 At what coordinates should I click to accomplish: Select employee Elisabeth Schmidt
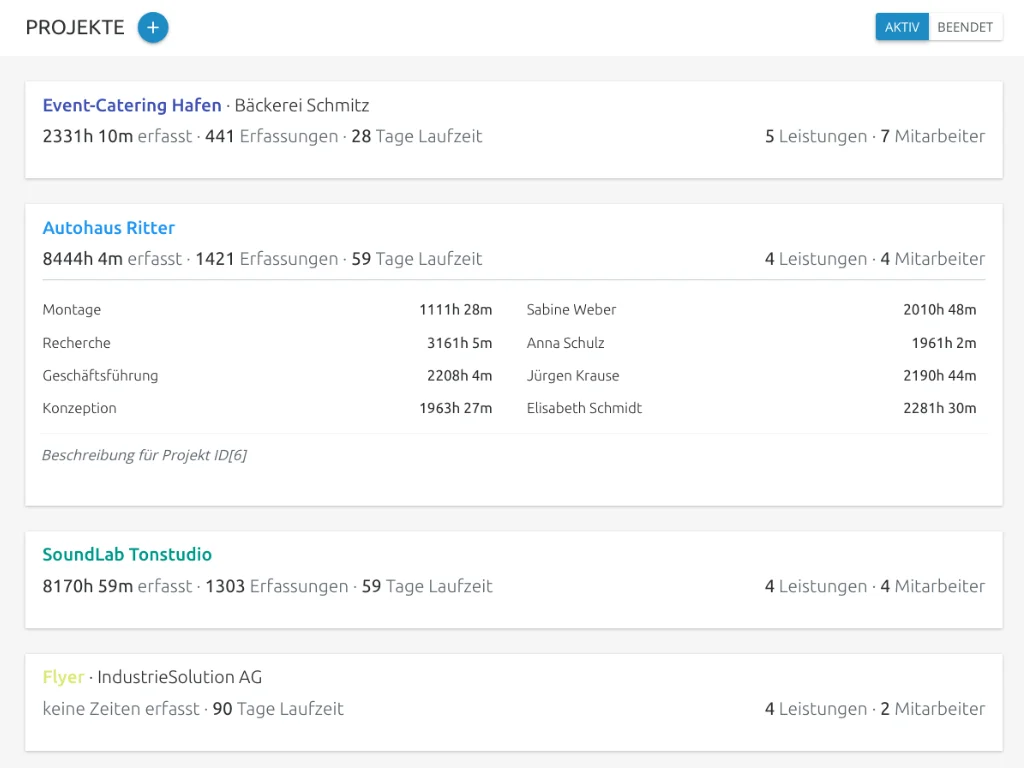click(584, 408)
